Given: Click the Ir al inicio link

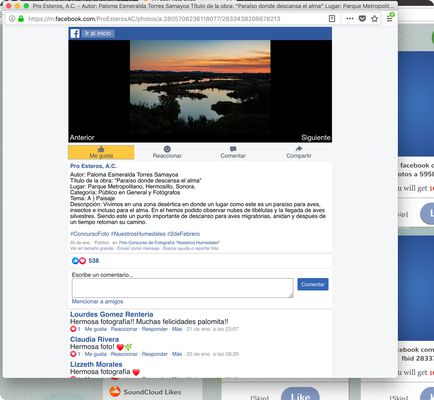Looking at the screenshot, I should 98,33.
